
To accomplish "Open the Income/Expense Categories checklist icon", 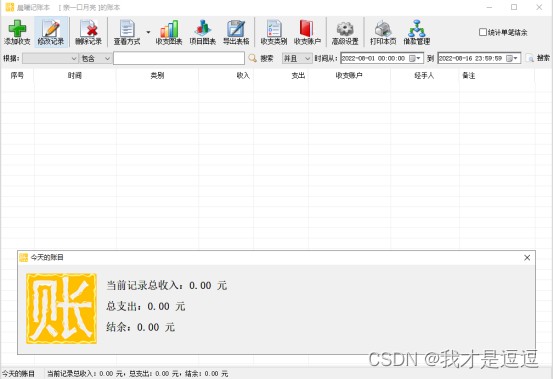I will (274, 32).
